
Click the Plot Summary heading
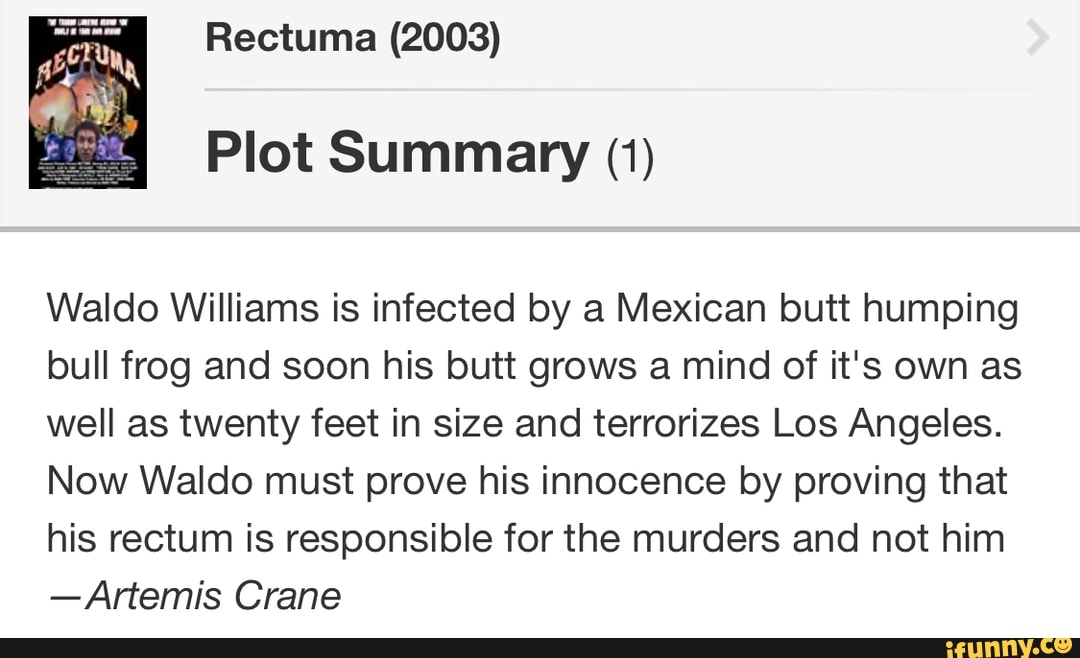[397, 153]
